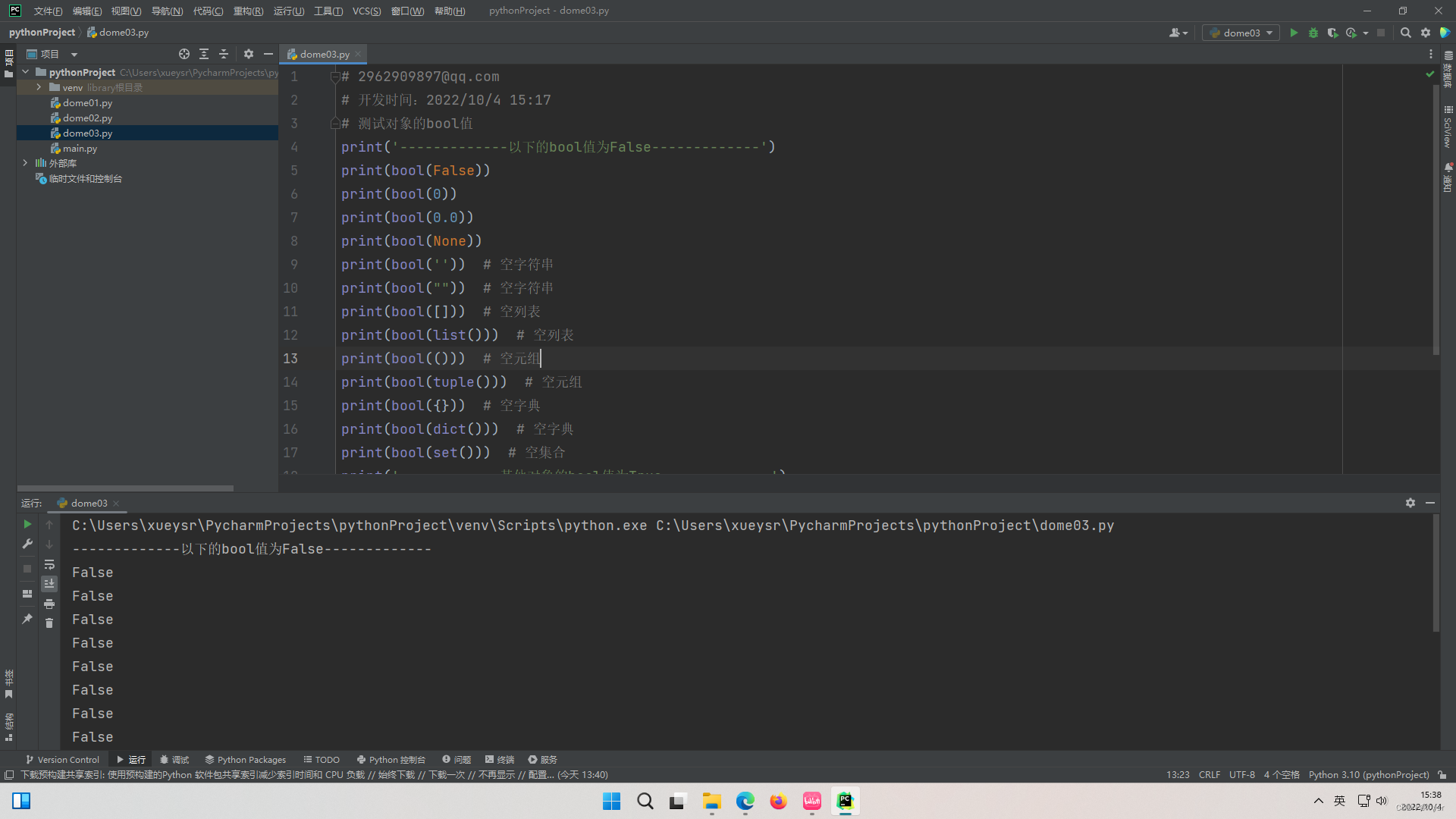Screen dimensions: 1456x819
Task: Open the dome01.py file in tree
Action: 87,102
